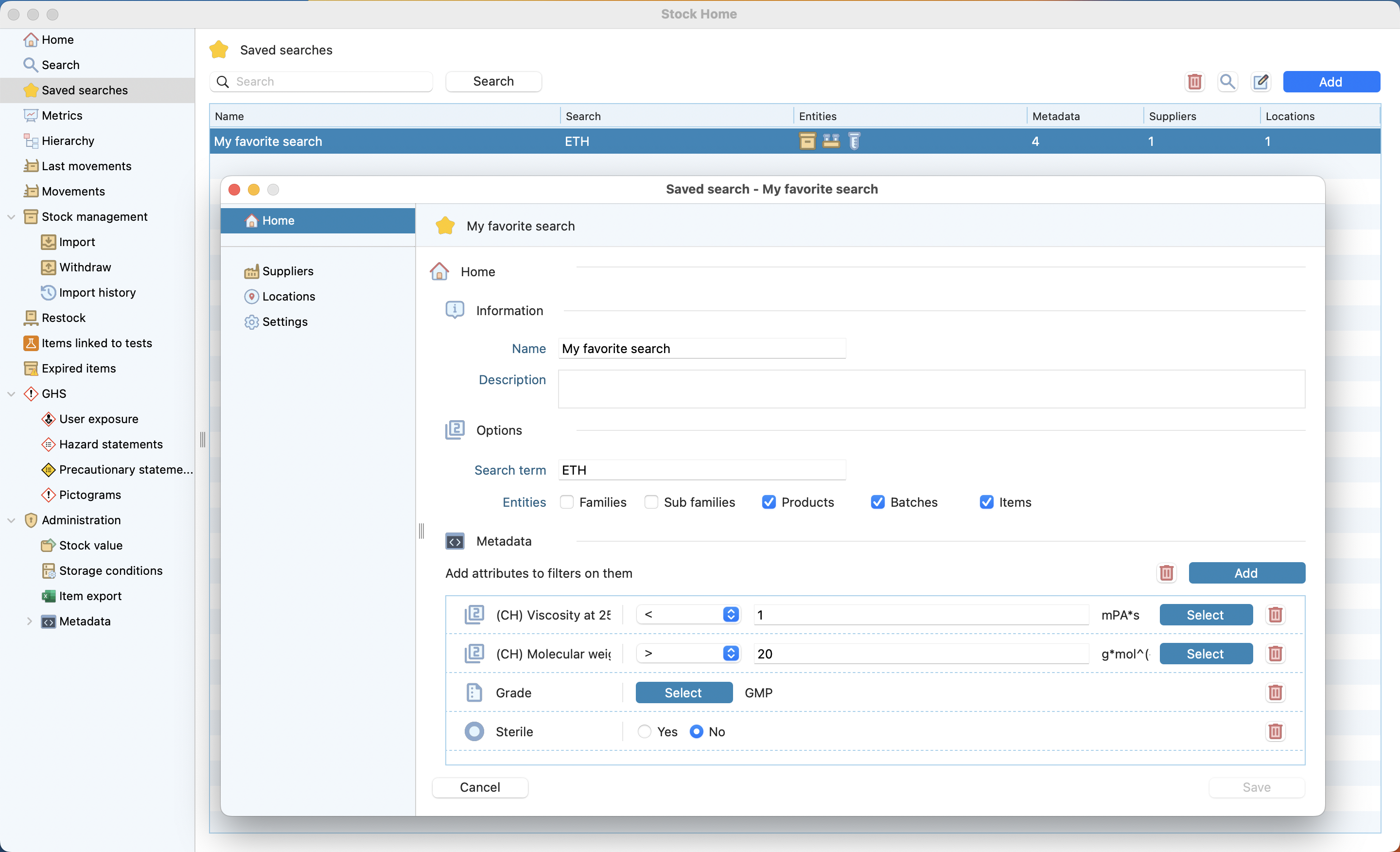Open Viscosity comparison operator dropdown
The width and height of the screenshot is (1400, 852).
tap(688, 614)
